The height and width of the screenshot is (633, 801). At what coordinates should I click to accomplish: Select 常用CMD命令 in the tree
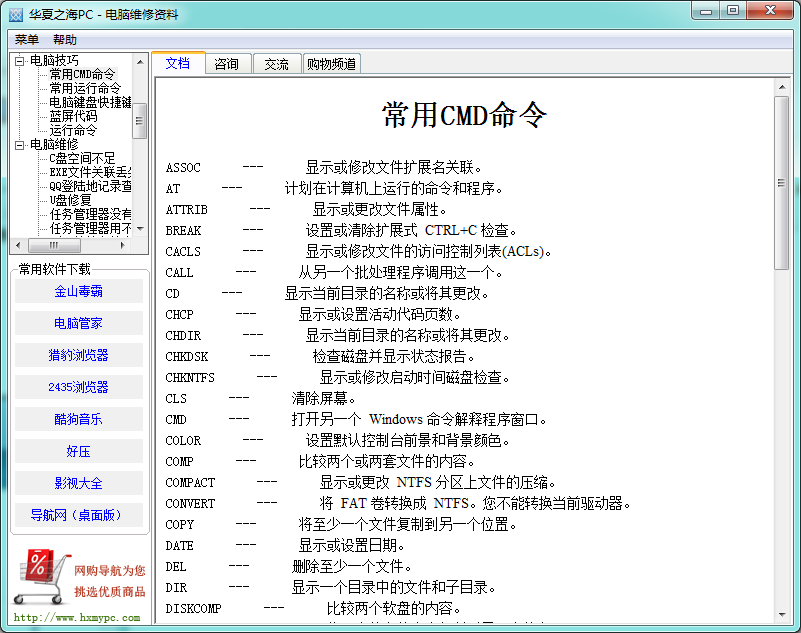click(82, 75)
